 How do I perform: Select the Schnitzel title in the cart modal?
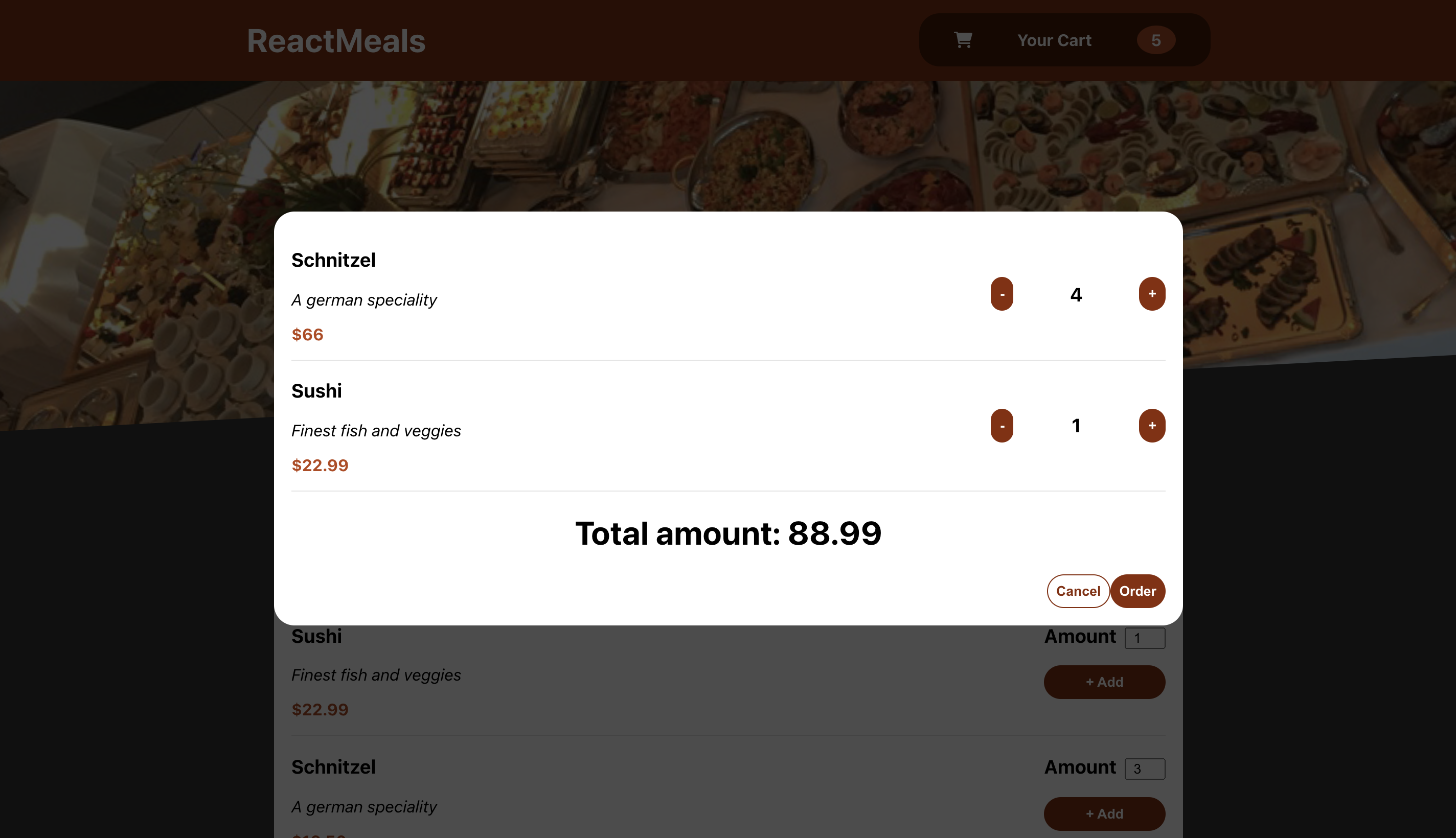pyautogui.click(x=333, y=260)
